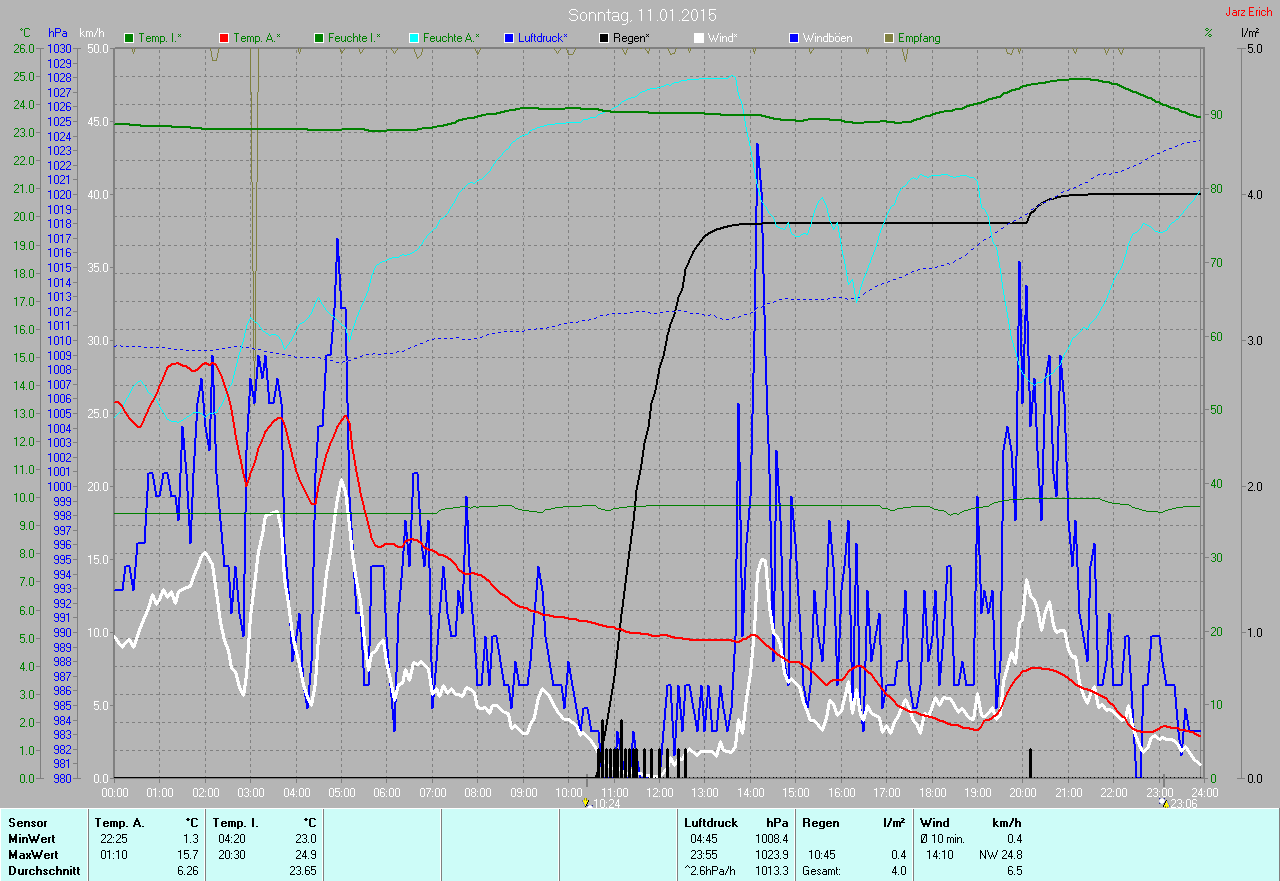Click the Sensor column header in table
1280x881 pixels.
(x=27, y=823)
